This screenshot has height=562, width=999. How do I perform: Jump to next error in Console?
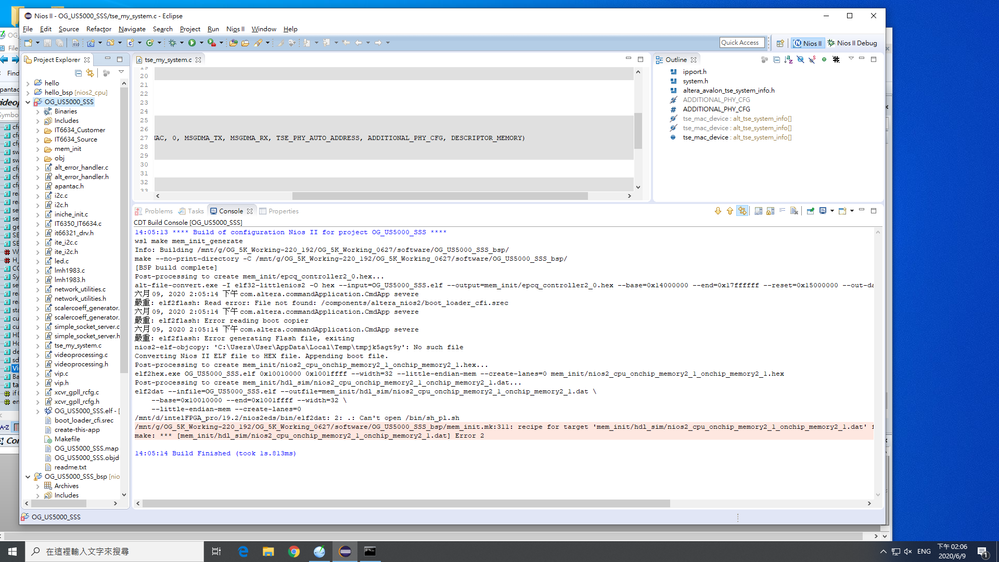coord(717,211)
